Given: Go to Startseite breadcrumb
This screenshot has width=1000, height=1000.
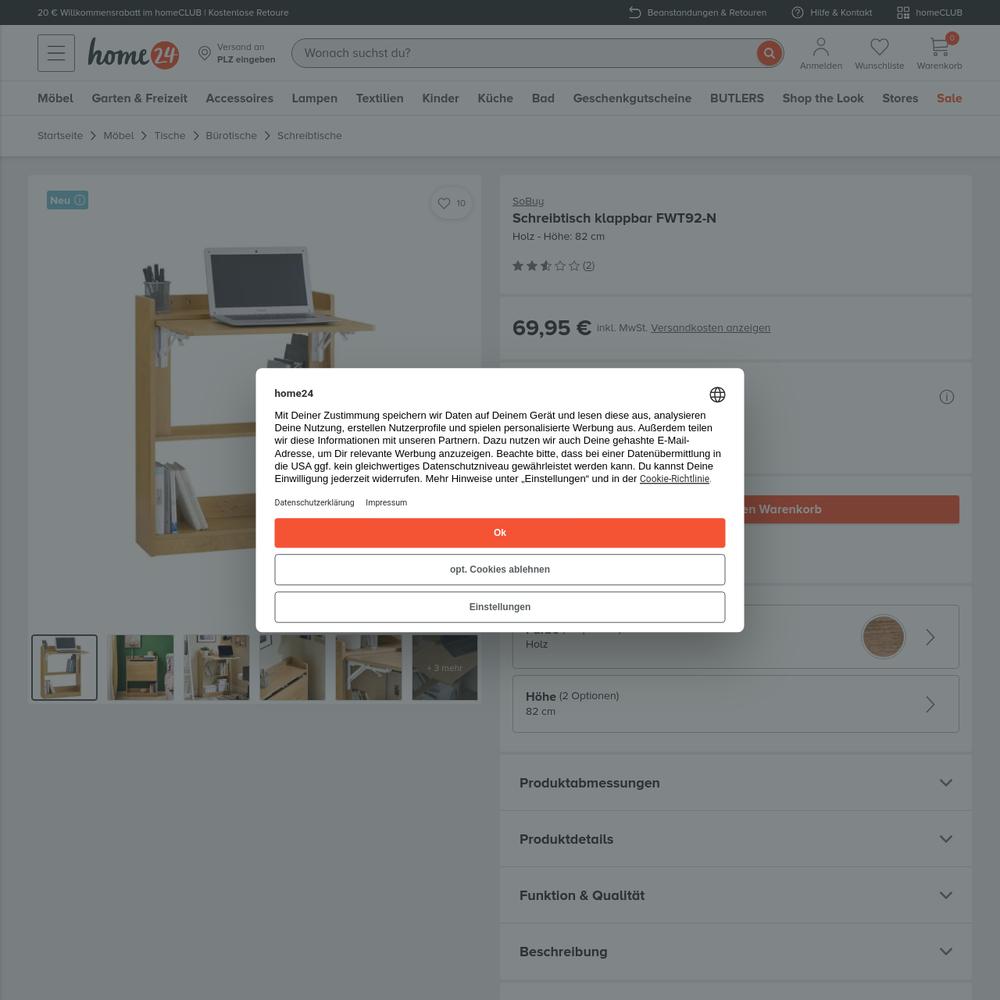Looking at the screenshot, I should (60, 136).
